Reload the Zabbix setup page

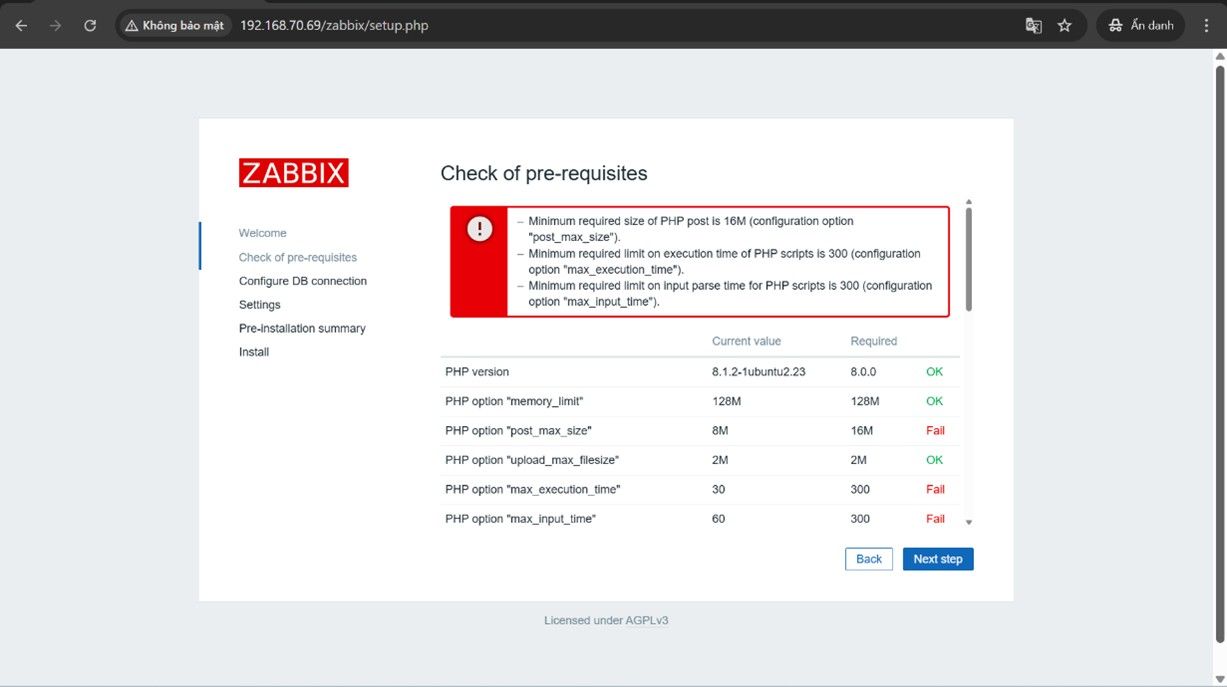90,26
